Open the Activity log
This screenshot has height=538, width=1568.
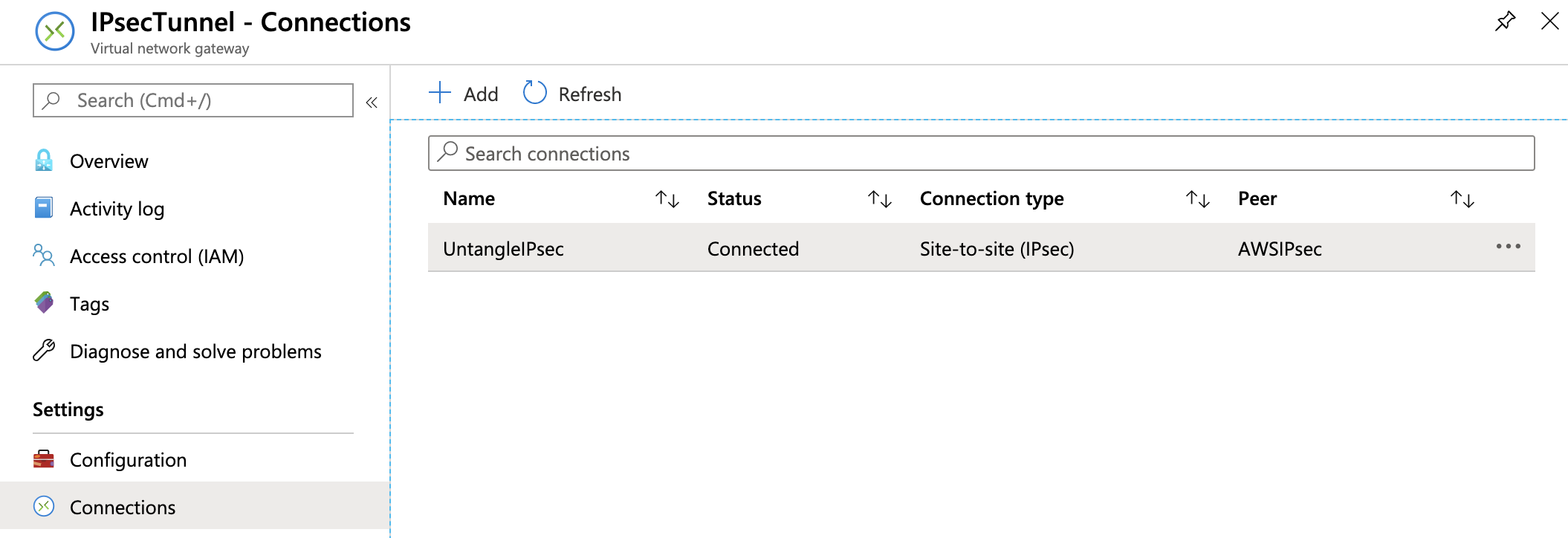[117, 209]
